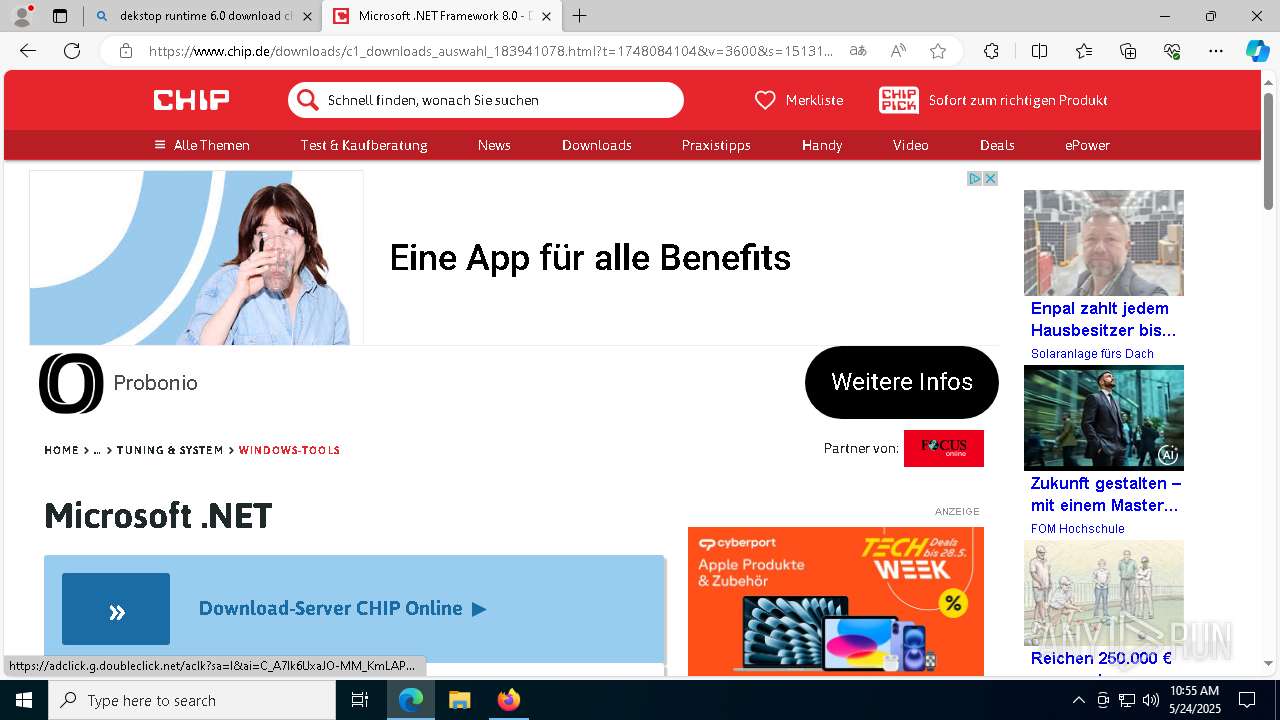This screenshot has width=1280, height=720.
Task: Open the Praxistipps menu item
Action: pos(716,145)
